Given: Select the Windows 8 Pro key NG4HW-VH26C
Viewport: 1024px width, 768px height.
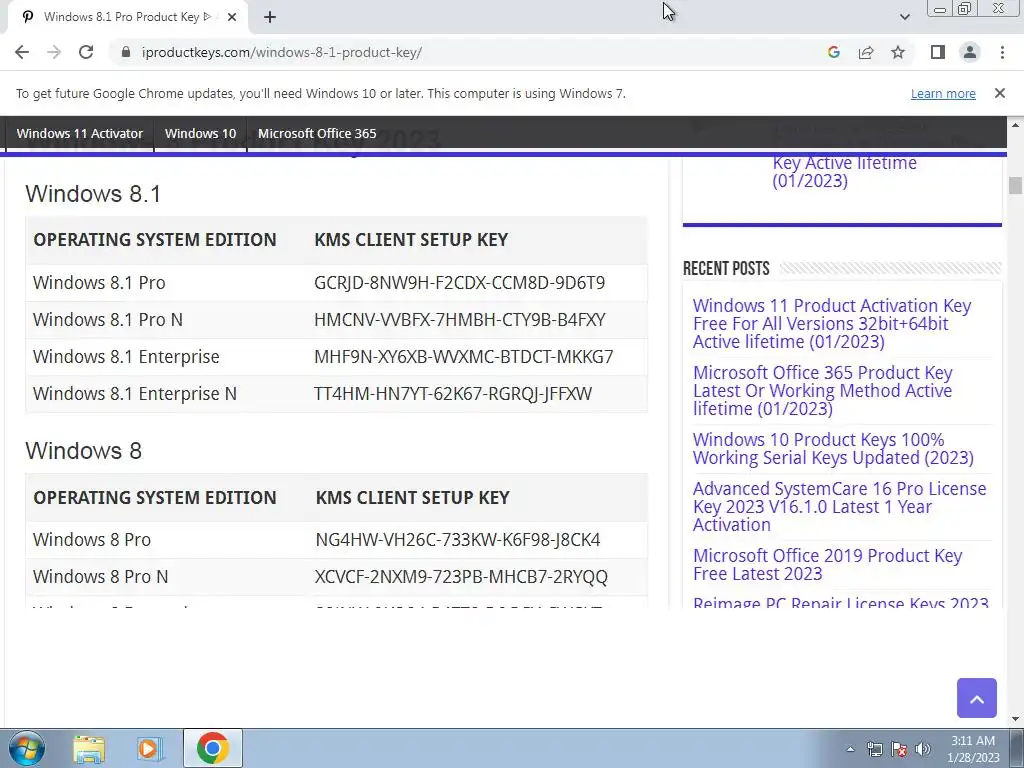Looking at the screenshot, I should point(458,539).
